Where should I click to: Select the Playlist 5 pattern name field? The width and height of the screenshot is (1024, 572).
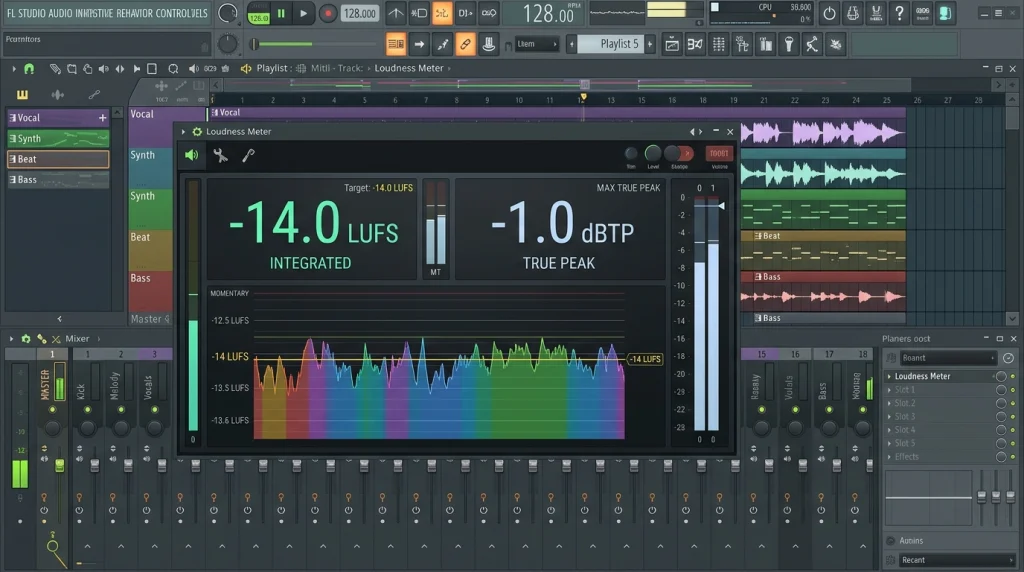611,44
